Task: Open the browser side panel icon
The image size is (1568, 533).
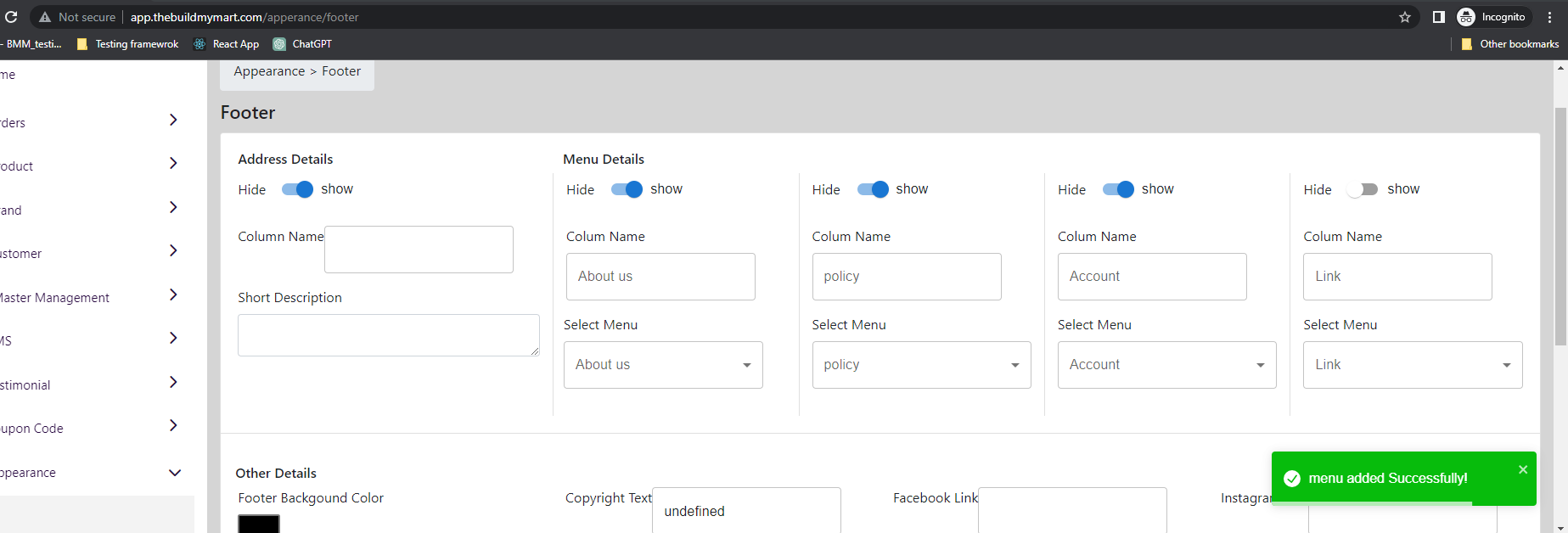Action: (1438, 17)
